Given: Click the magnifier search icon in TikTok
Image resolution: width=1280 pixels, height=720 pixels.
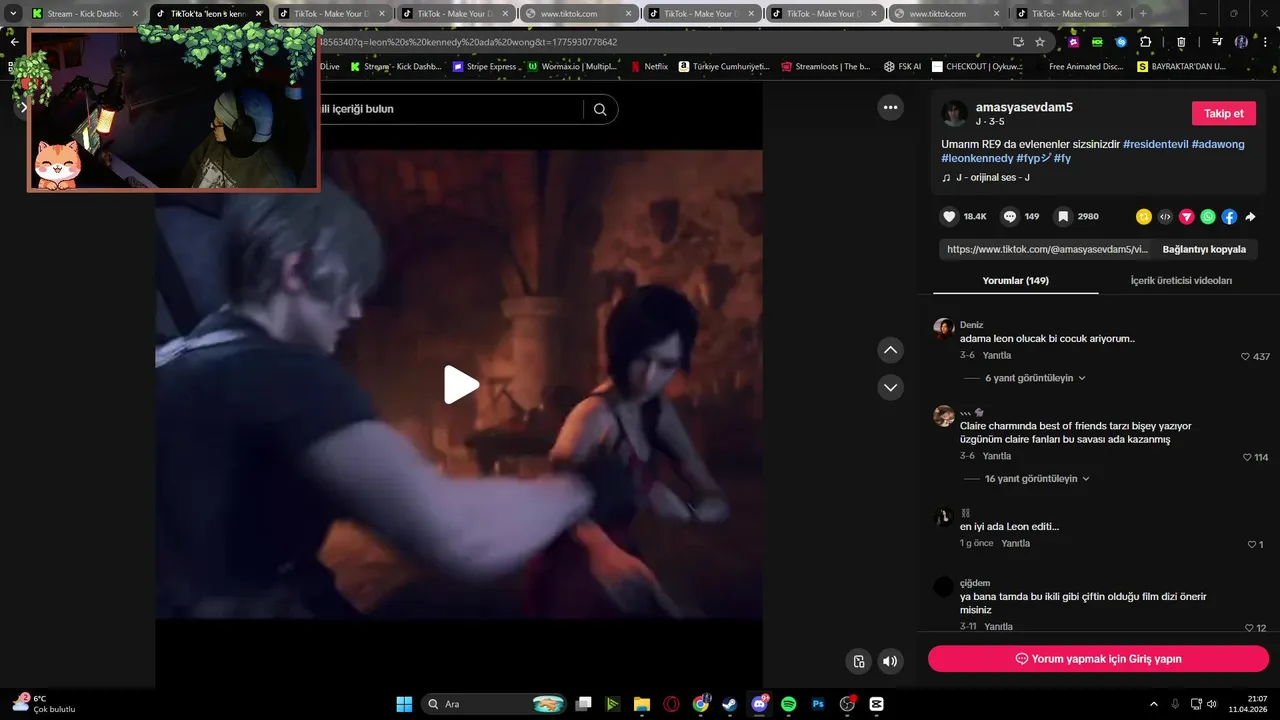Looking at the screenshot, I should 600,109.
